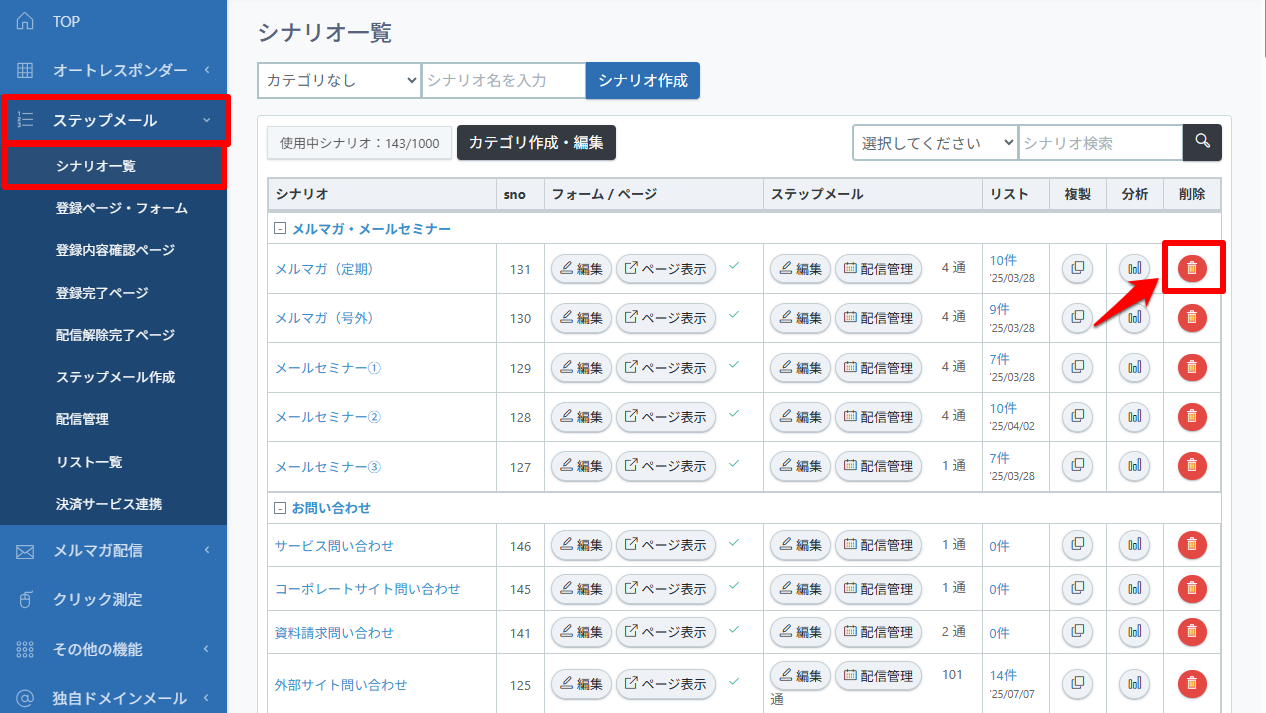Screen dimensions: 1266x713
Task: Expand the メルマガ配信 sidebar menu
Action: [113, 550]
